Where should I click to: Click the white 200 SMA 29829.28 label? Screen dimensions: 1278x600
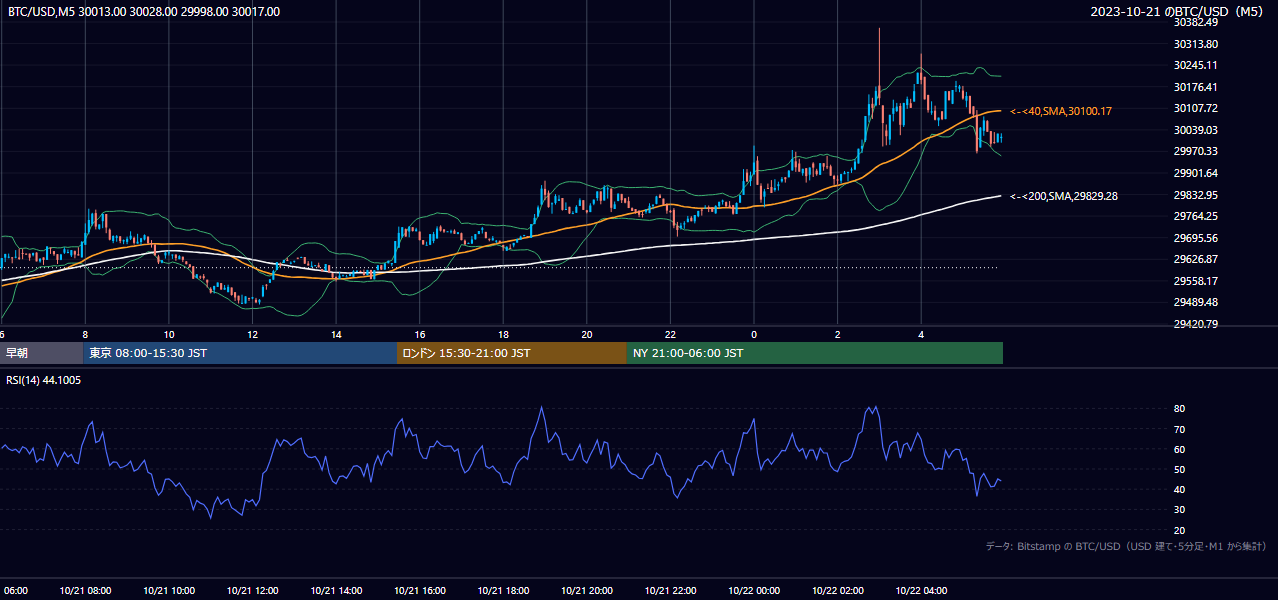coord(1064,196)
